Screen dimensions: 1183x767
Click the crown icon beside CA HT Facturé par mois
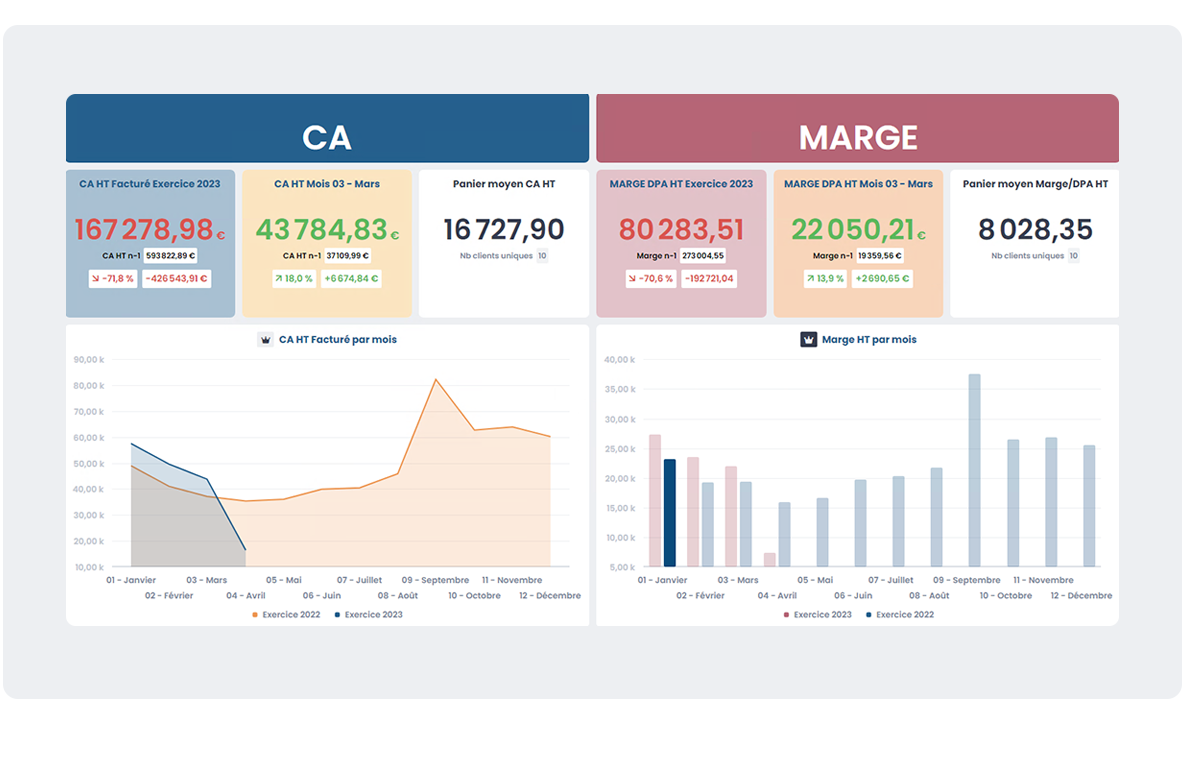pyautogui.click(x=265, y=340)
